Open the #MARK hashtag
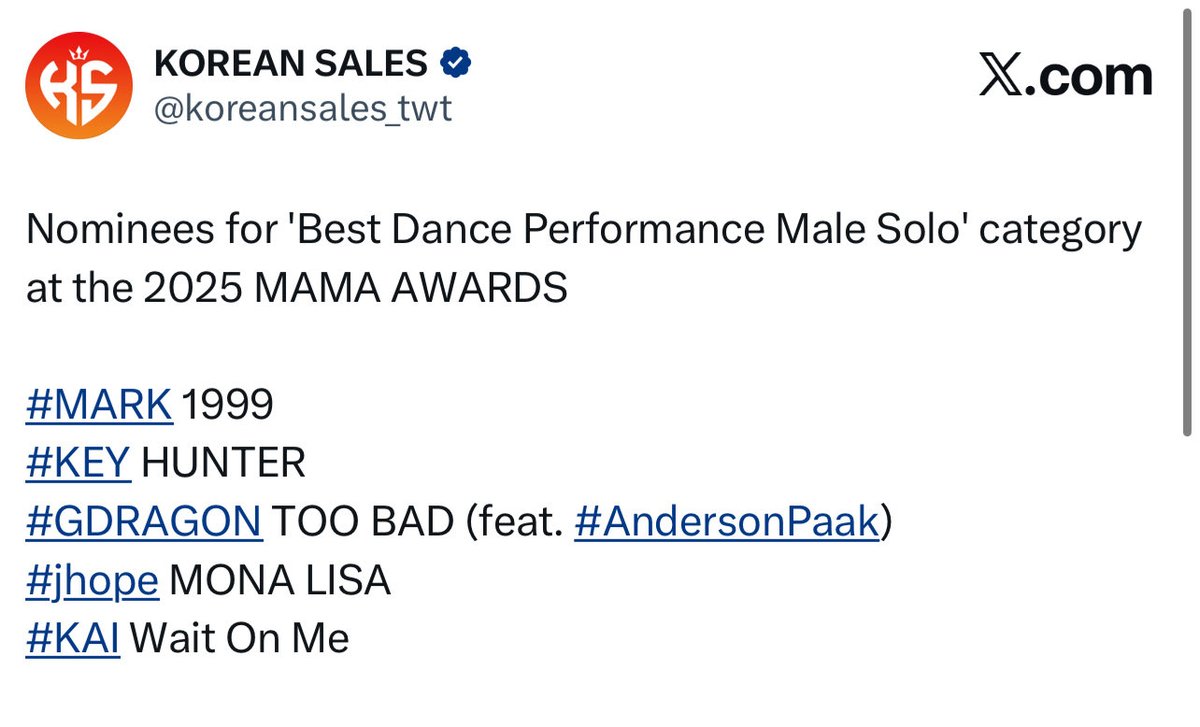 point(99,405)
